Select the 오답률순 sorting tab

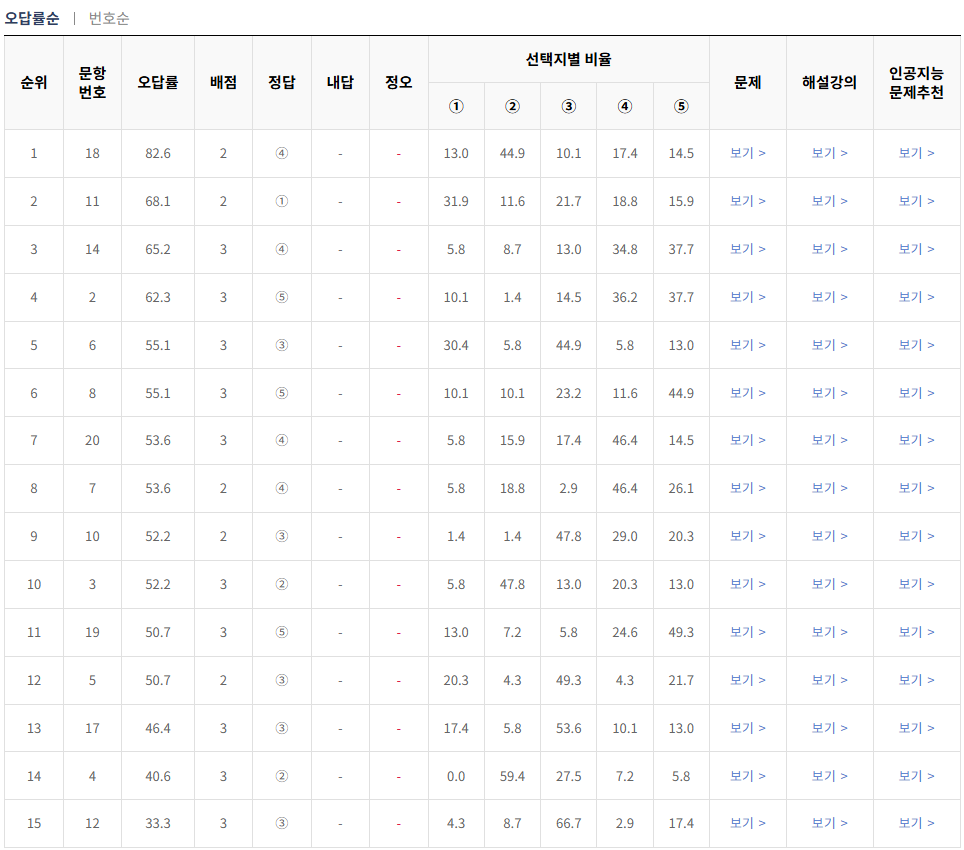point(37,17)
